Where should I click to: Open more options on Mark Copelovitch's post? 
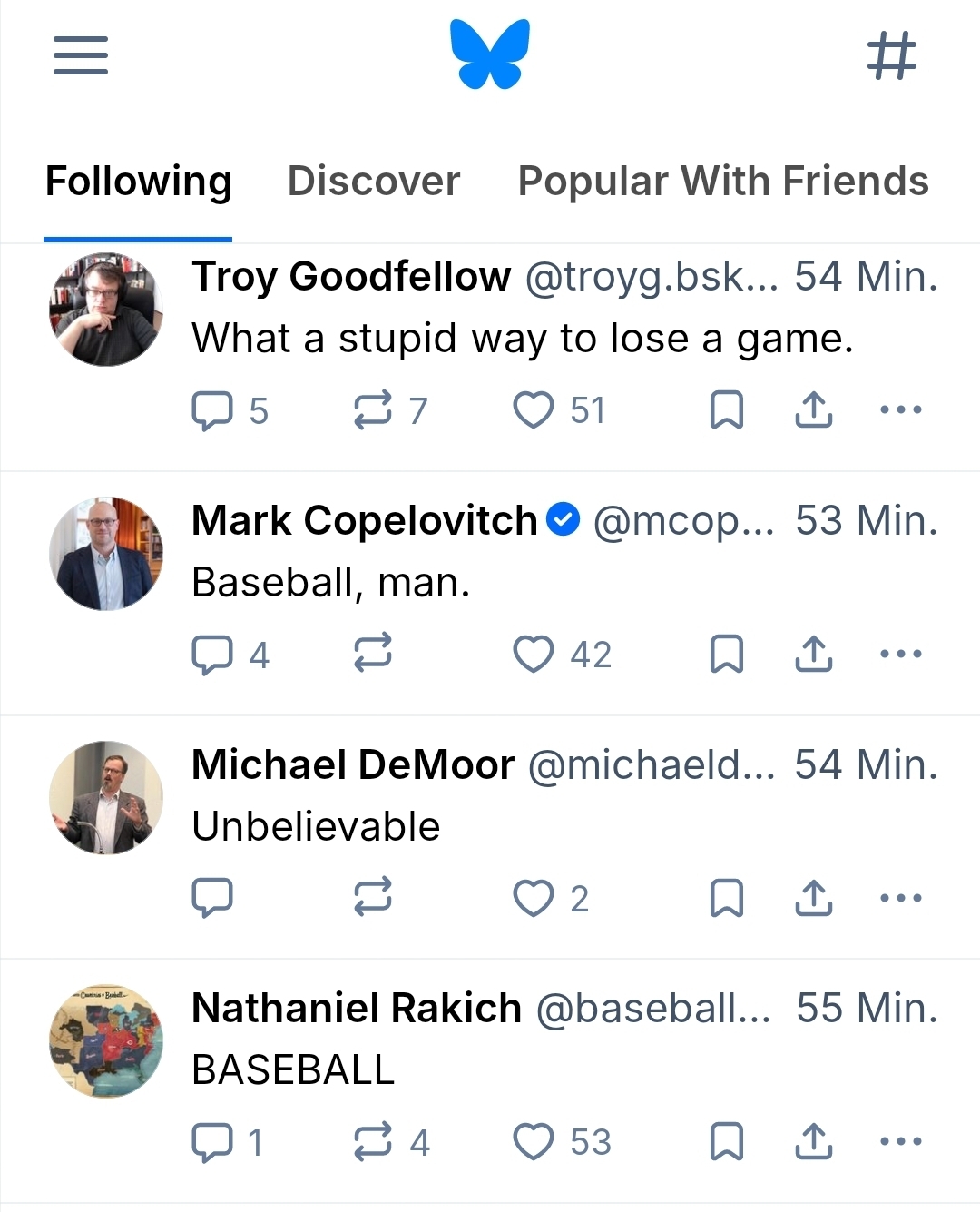pyautogui.click(x=901, y=655)
